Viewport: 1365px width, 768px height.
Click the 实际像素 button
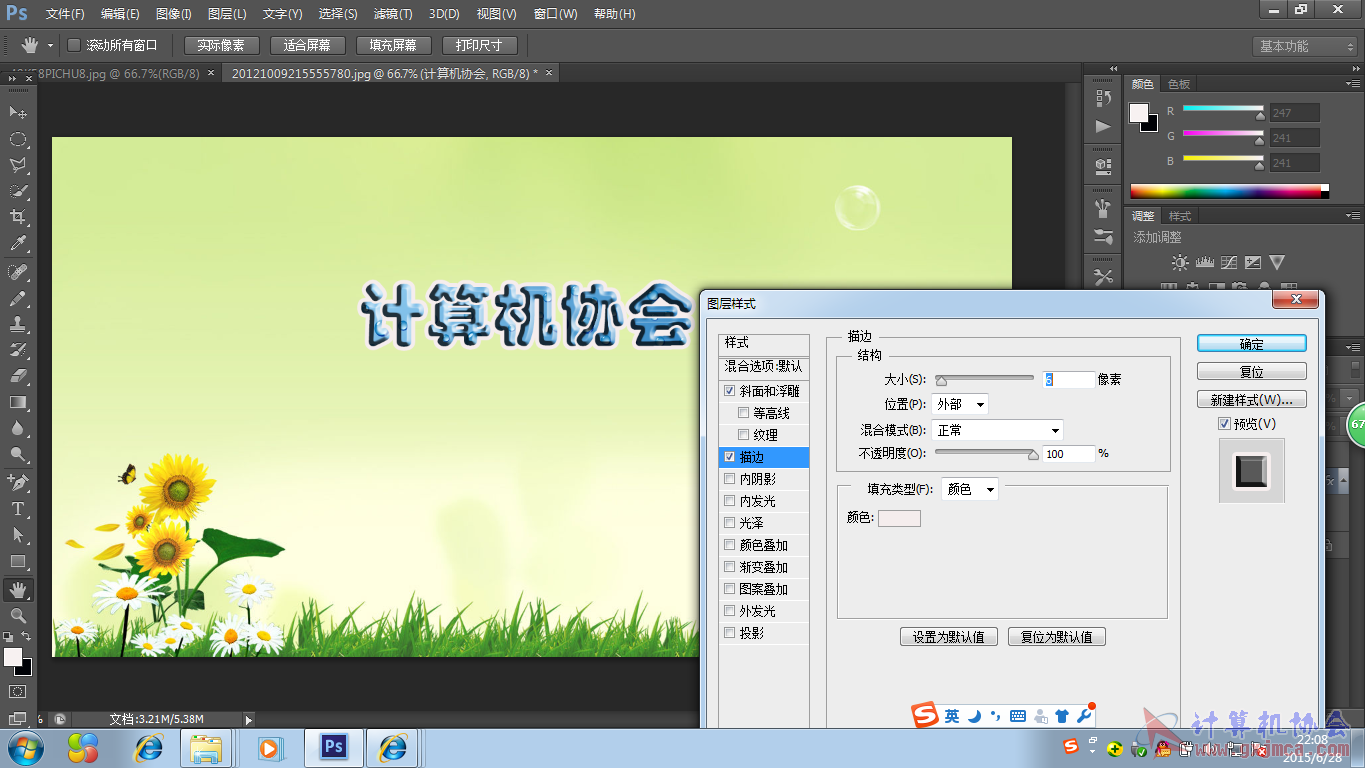pos(221,45)
